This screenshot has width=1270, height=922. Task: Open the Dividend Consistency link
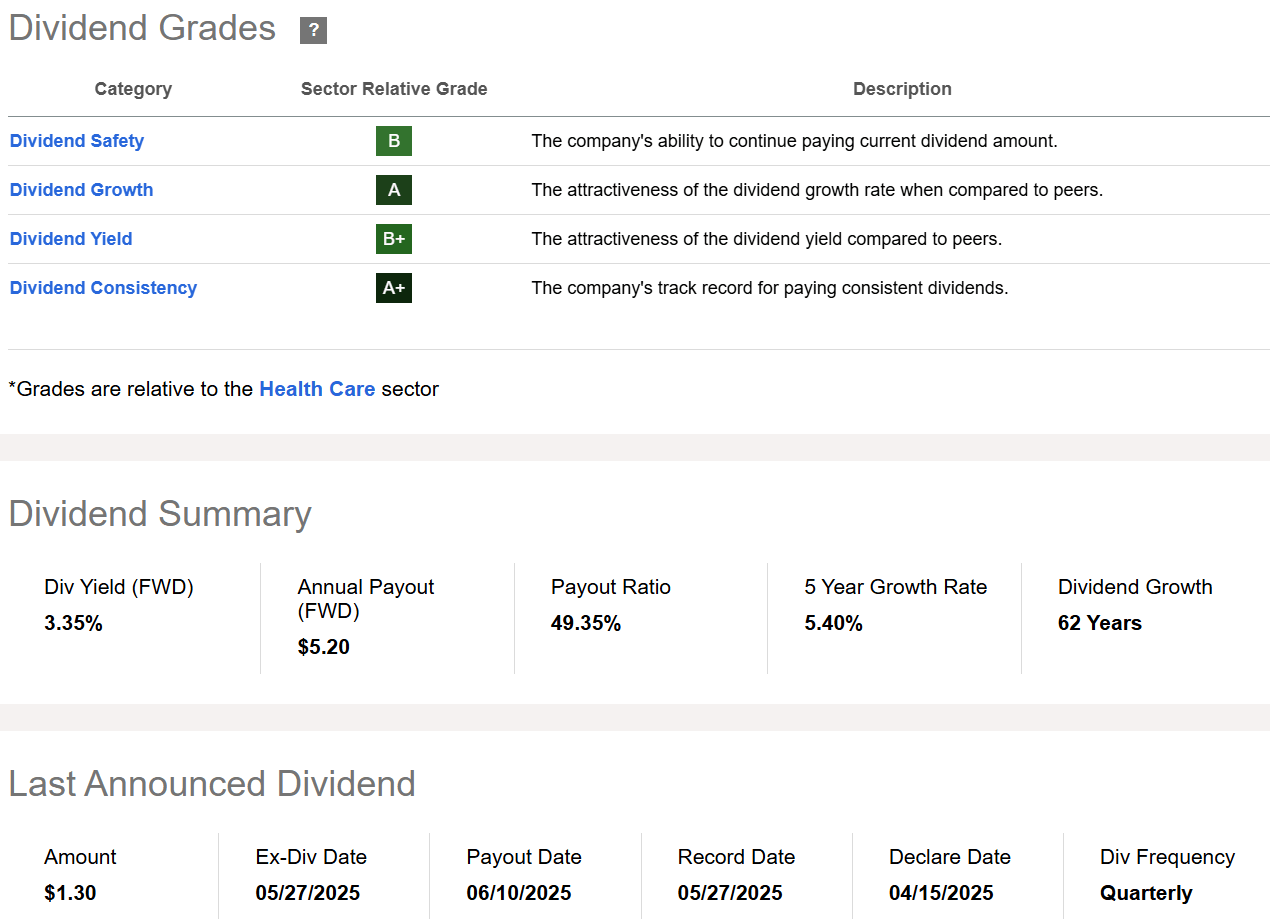[102, 287]
